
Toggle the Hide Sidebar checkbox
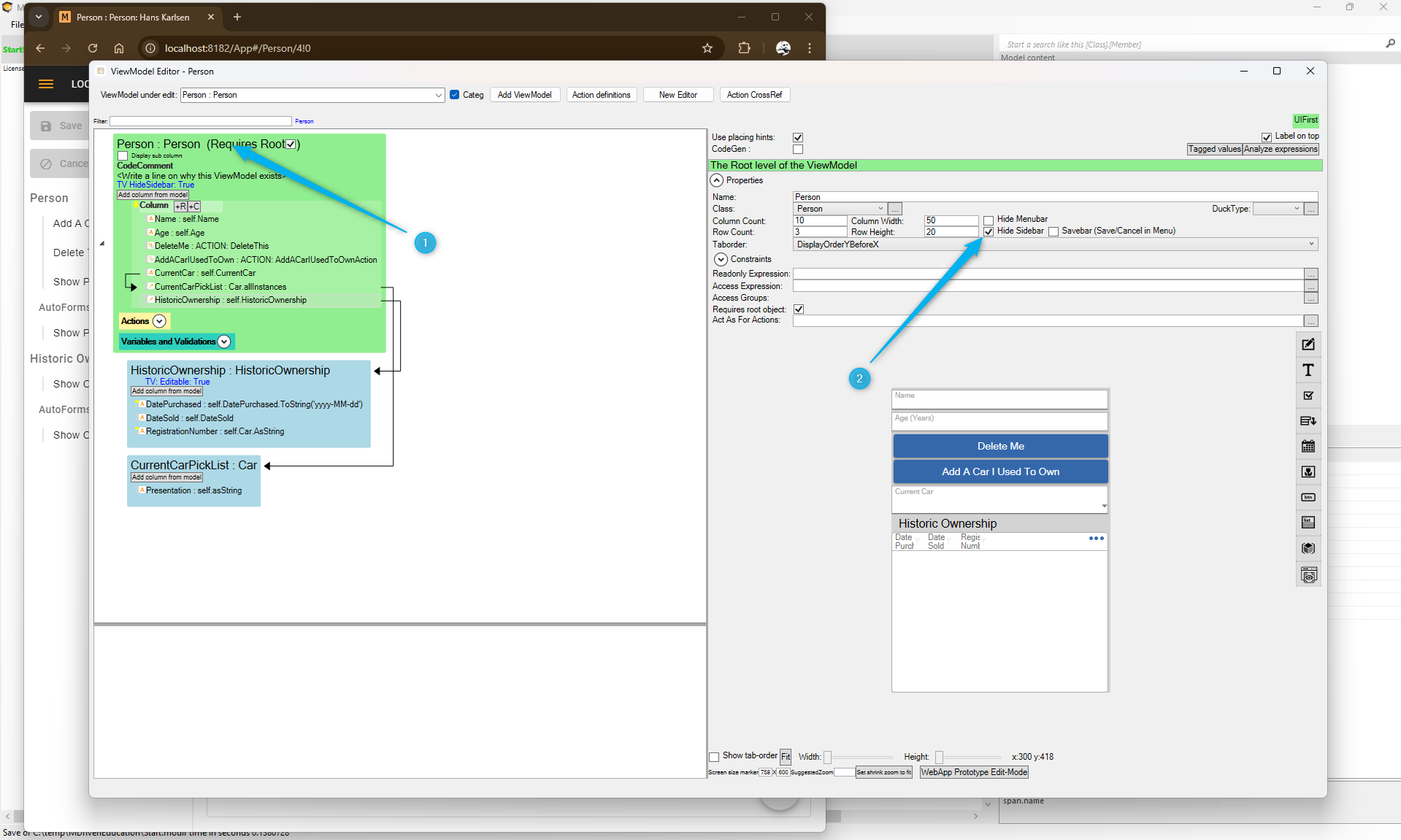pos(989,231)
